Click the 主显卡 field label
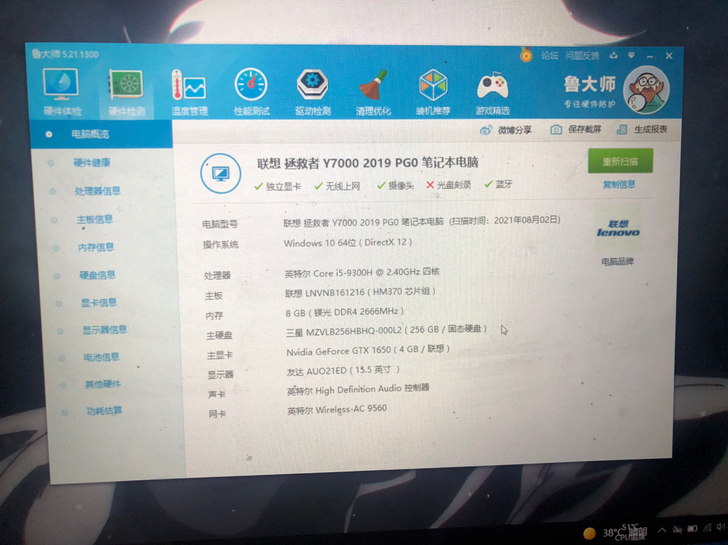This screenshot has height=545, width=728. tap(220, 356)
